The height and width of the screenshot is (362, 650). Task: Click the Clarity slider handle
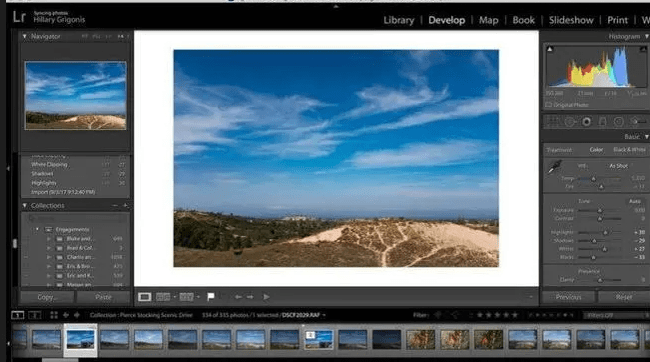(x=599, y=280)
